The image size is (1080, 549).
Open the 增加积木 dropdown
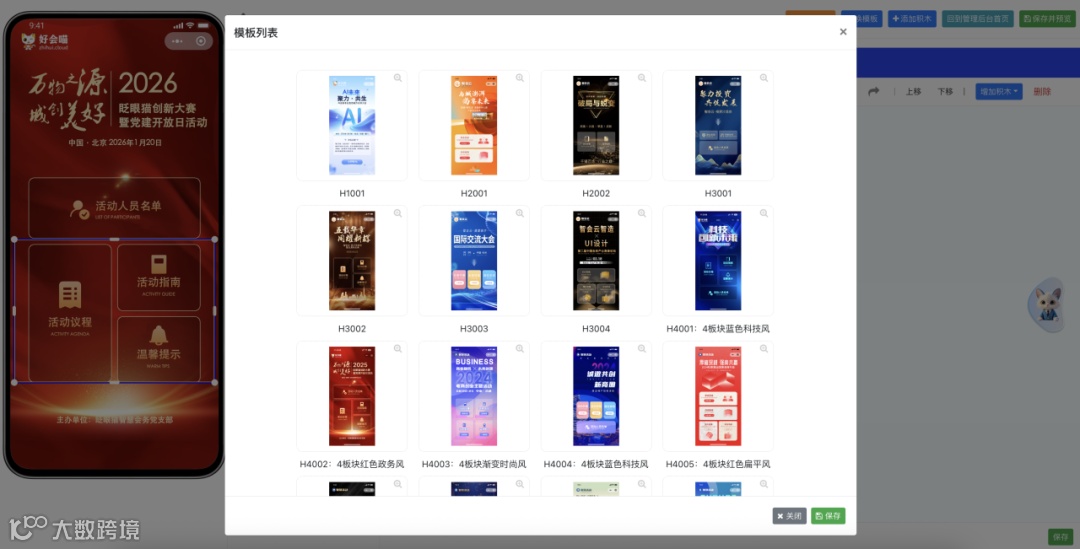[999, 92]
